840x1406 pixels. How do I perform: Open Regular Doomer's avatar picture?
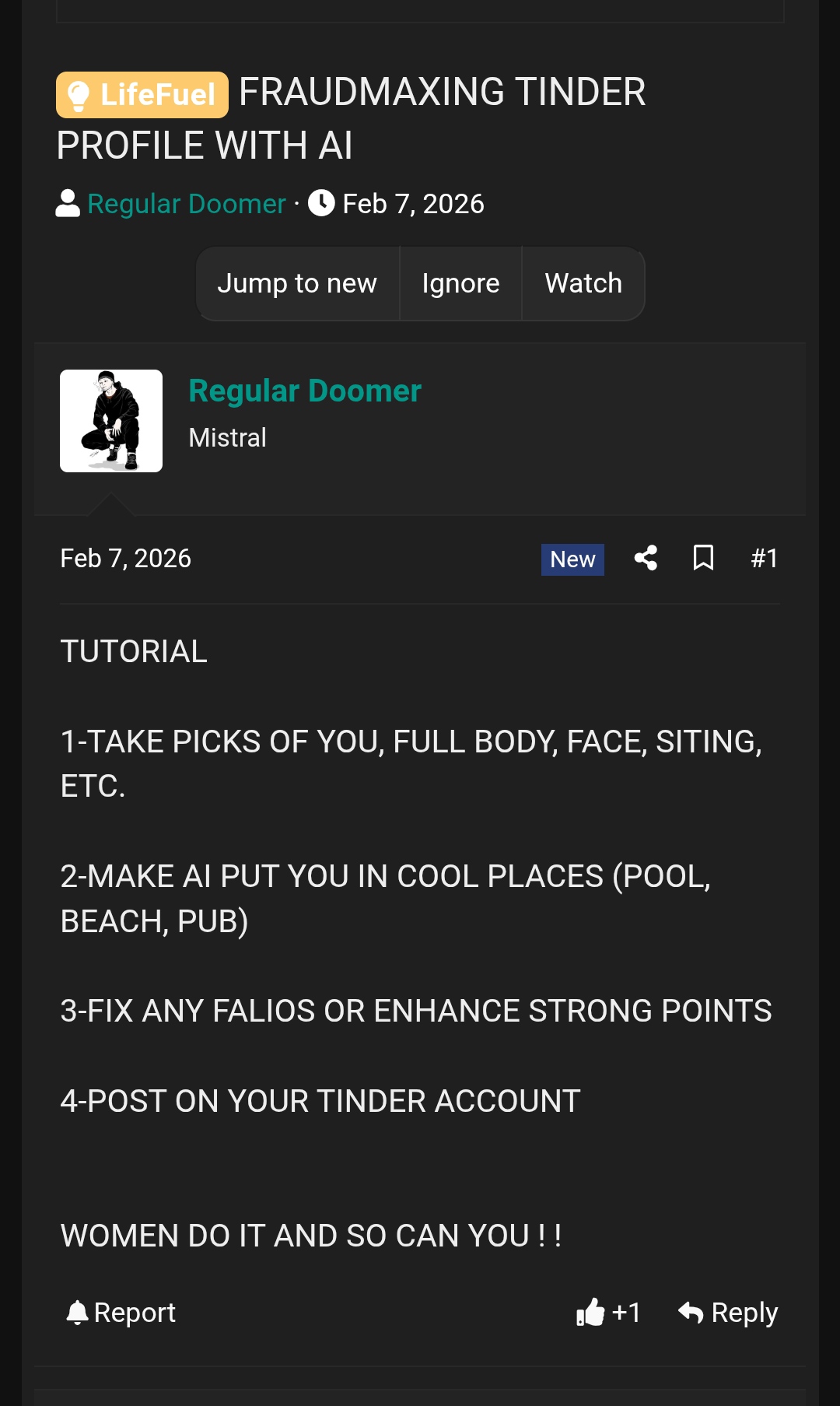(x=111, y=421)
